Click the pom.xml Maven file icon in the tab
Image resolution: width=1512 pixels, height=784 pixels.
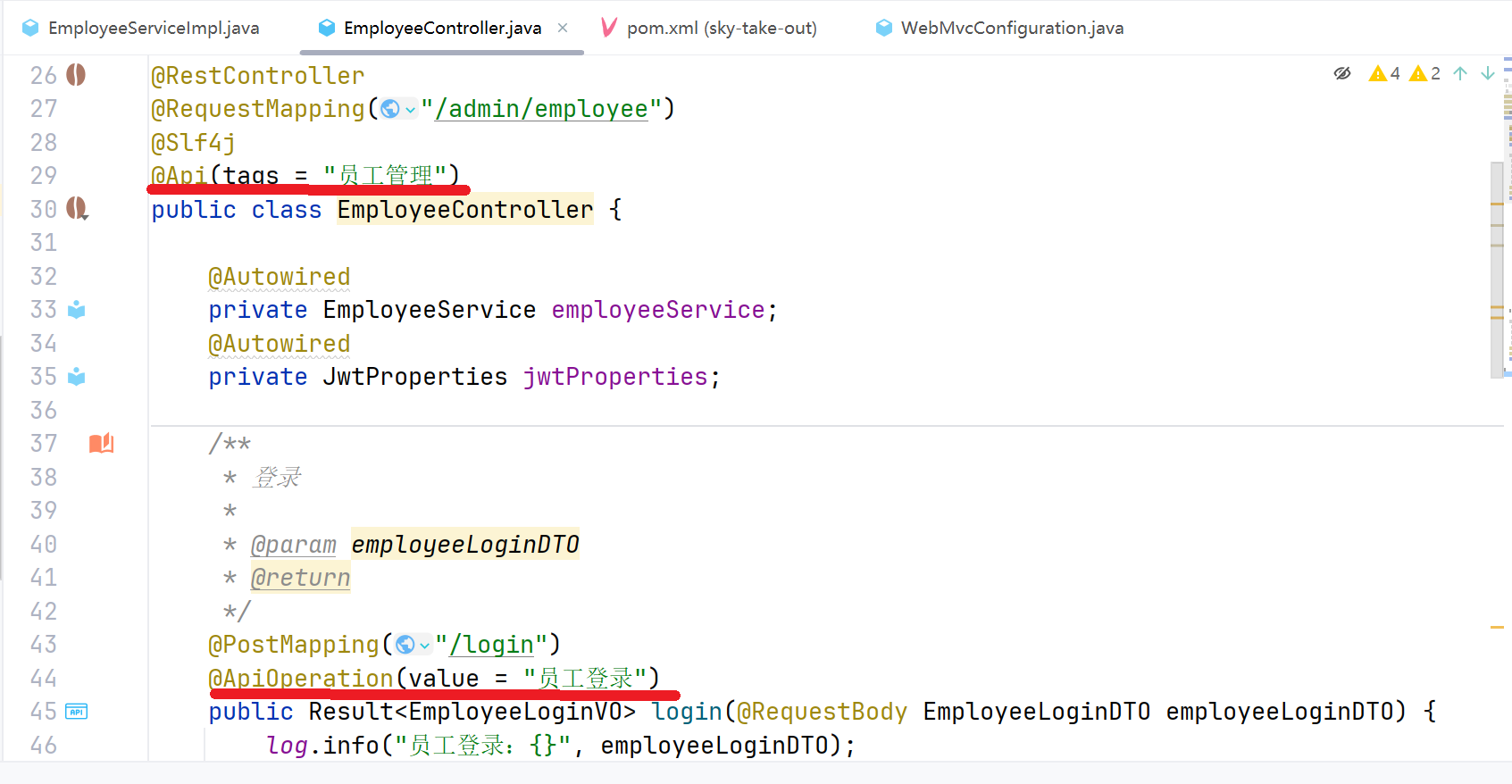click(609, 28)
